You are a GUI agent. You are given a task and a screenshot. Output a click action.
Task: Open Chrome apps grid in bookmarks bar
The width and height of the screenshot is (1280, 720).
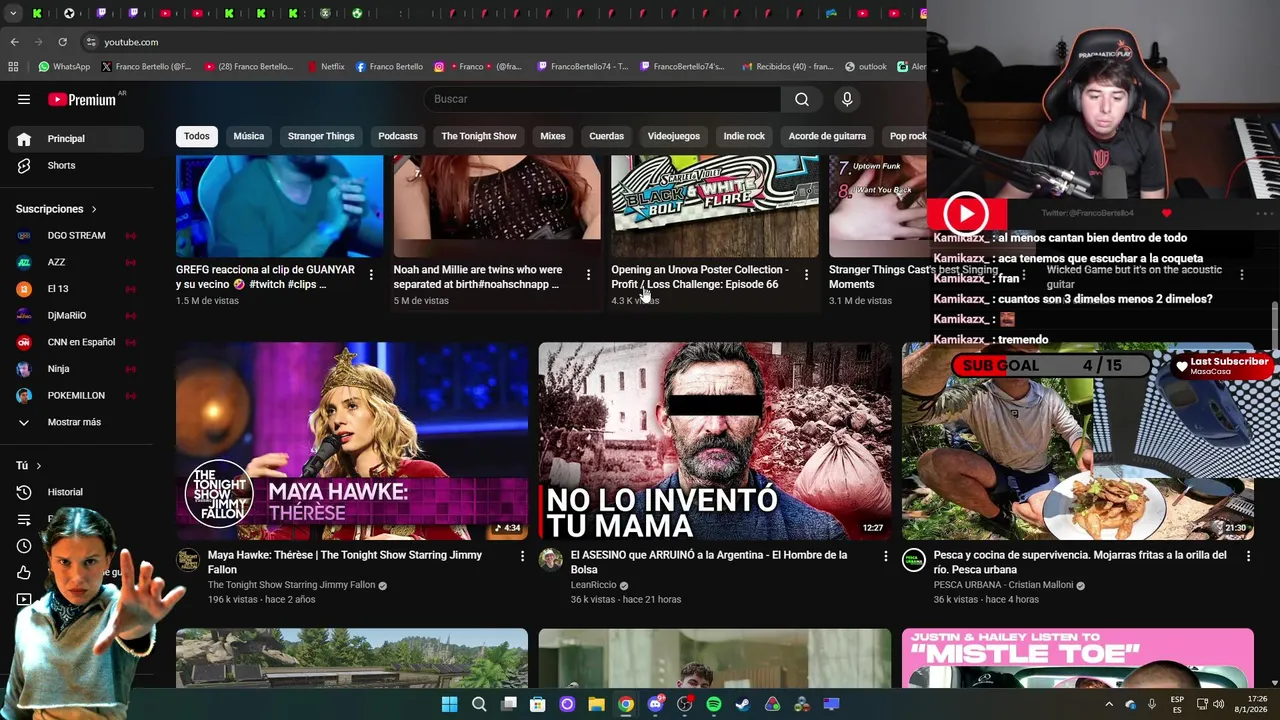tap(13, 67)
